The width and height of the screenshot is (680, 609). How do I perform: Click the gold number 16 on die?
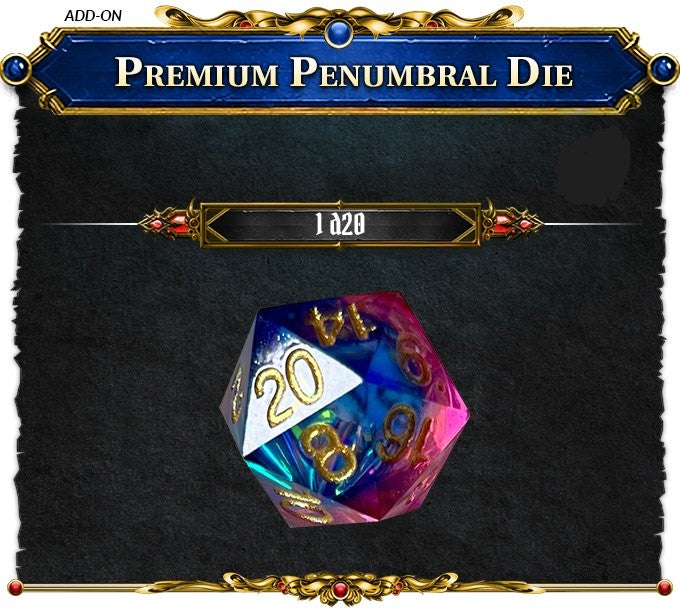pos(405,434)
